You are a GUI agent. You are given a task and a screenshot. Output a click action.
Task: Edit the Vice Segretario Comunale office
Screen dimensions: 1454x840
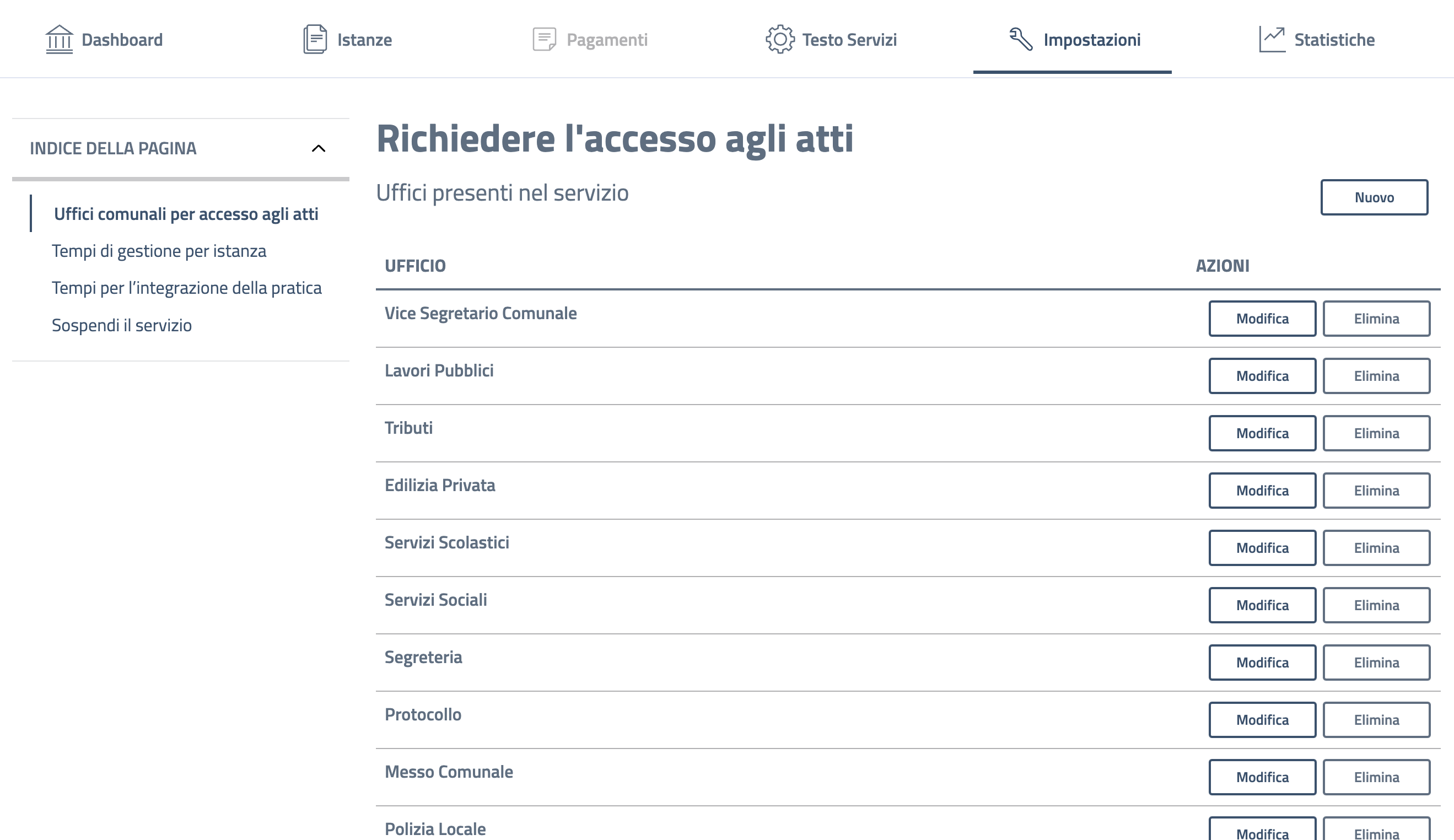click(x=1262, y=319)
